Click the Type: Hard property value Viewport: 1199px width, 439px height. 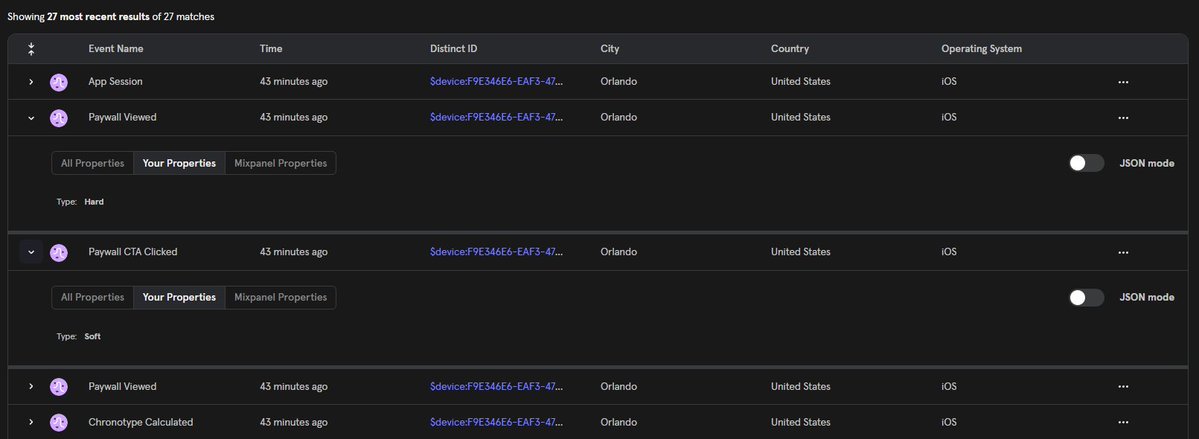(94, 202)
